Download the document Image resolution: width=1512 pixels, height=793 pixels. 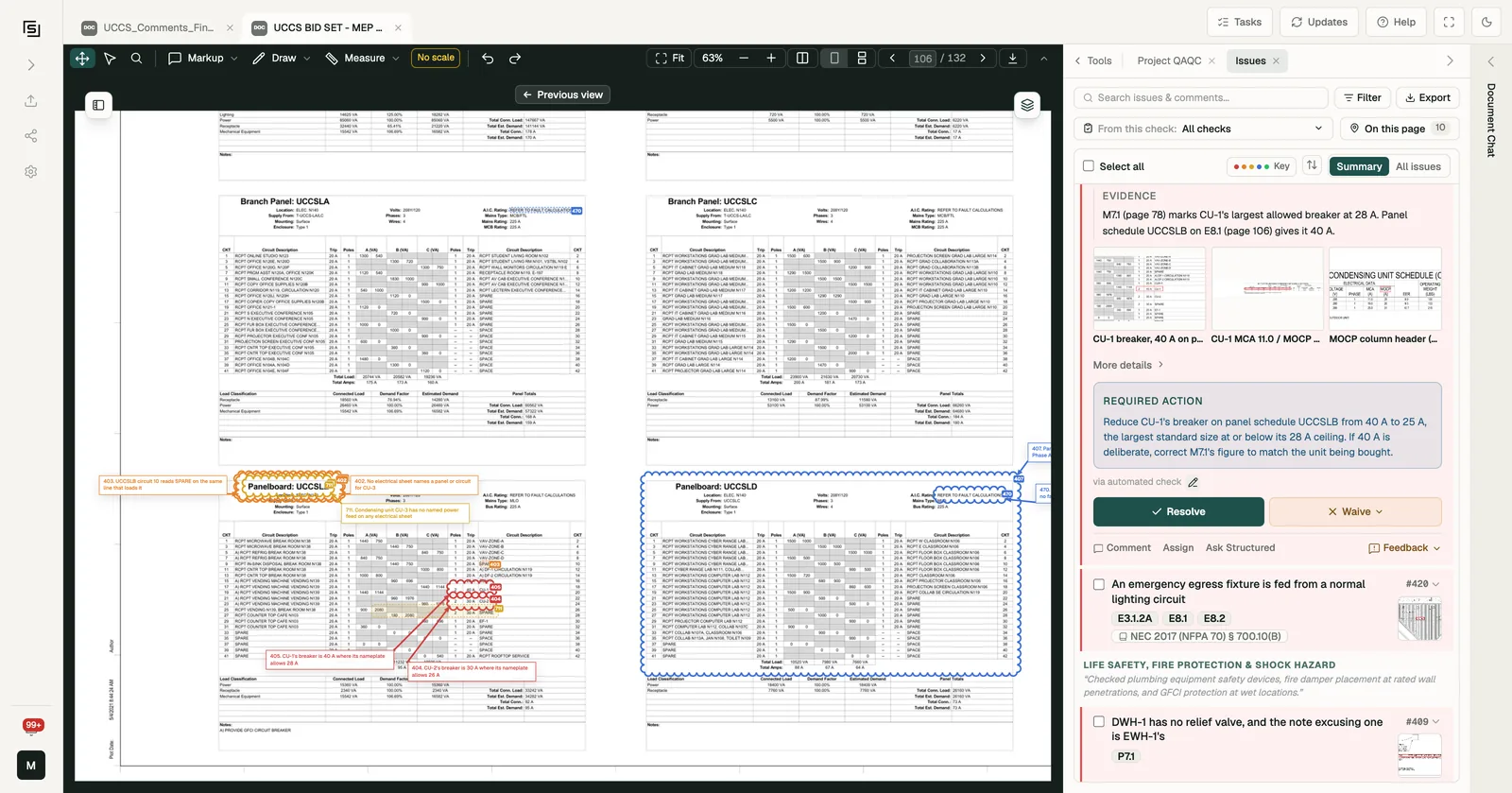pyautogui.click(x=1013, y=58)
